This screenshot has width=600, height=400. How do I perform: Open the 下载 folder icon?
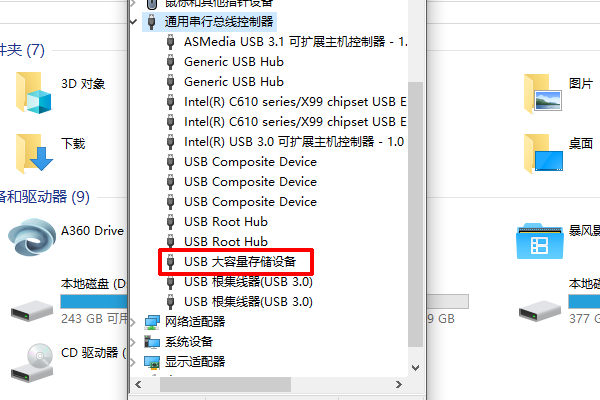(33, 153)
